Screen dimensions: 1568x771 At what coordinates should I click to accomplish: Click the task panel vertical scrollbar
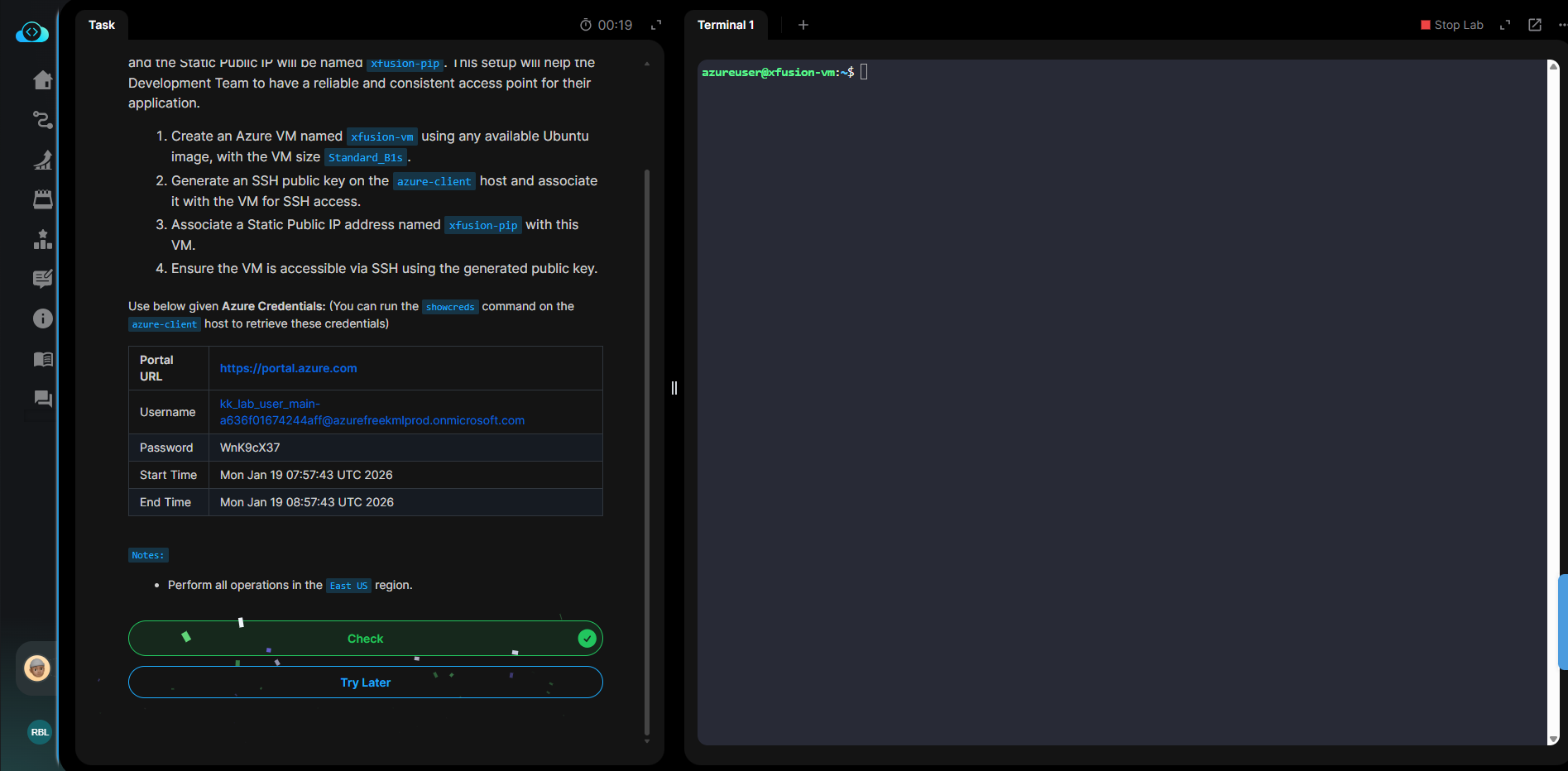click(x=647, y=452)
